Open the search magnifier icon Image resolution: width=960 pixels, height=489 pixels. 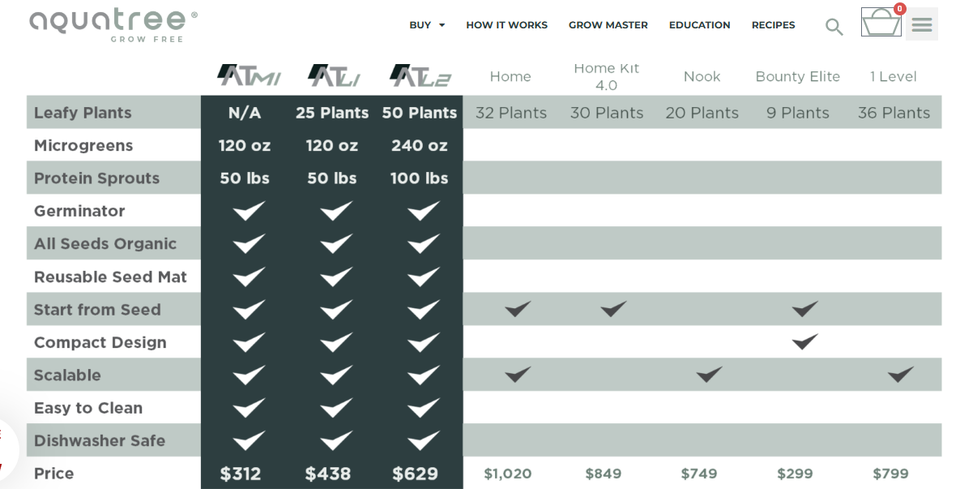[x=834, y=26]
